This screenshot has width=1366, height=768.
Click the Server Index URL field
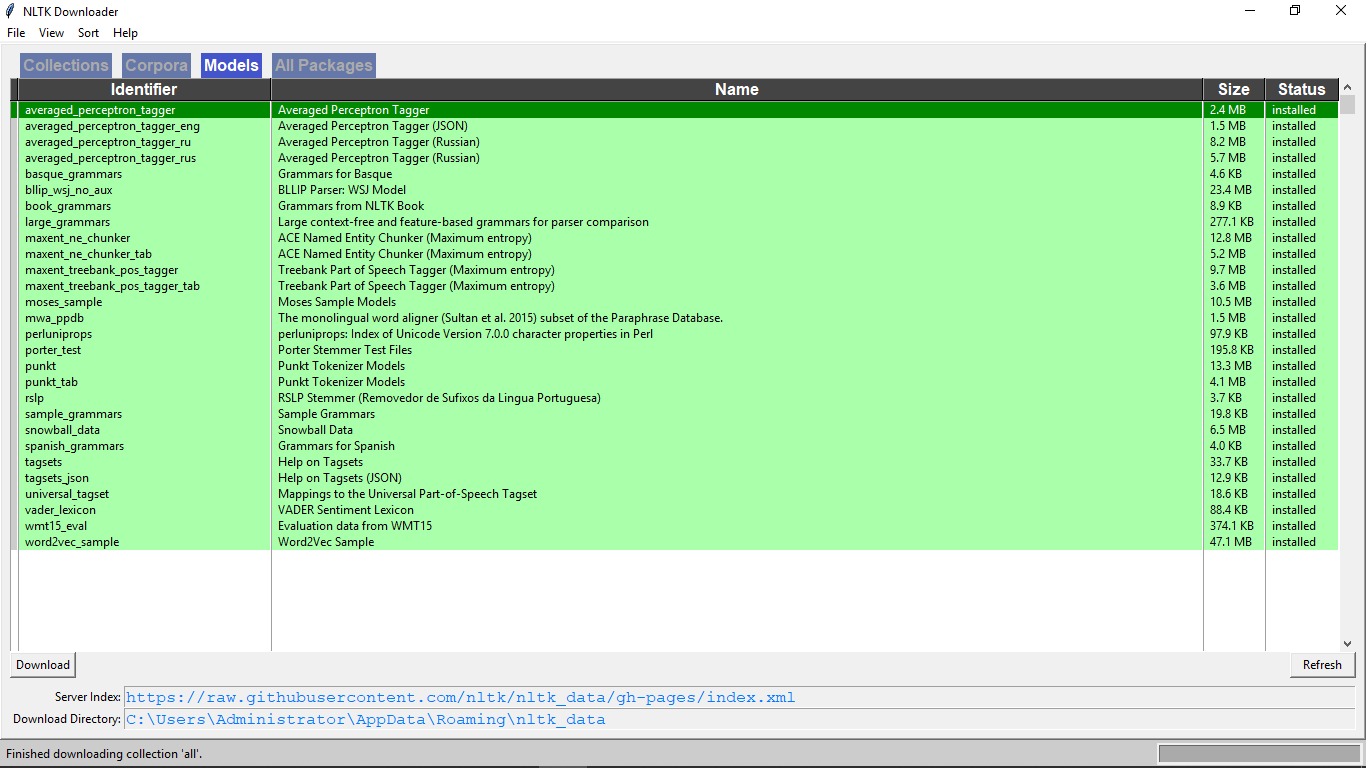pyautogui.click(x=739, y=697)
